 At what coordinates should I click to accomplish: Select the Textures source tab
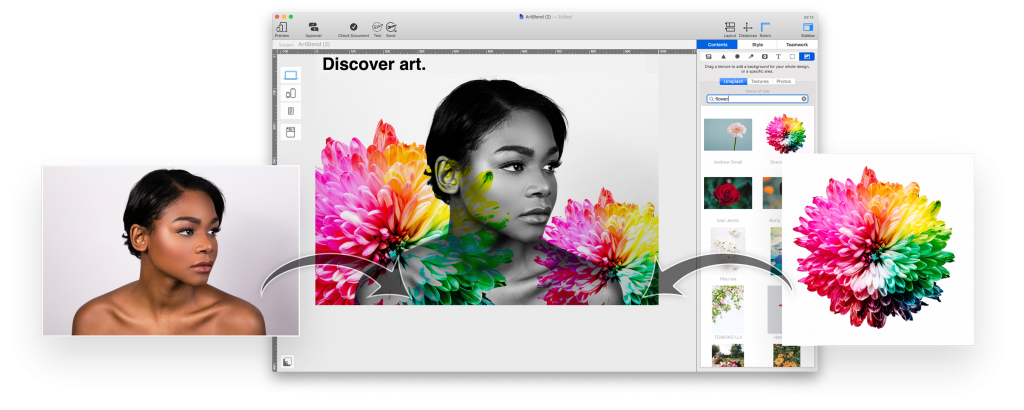tap(760, 82)
